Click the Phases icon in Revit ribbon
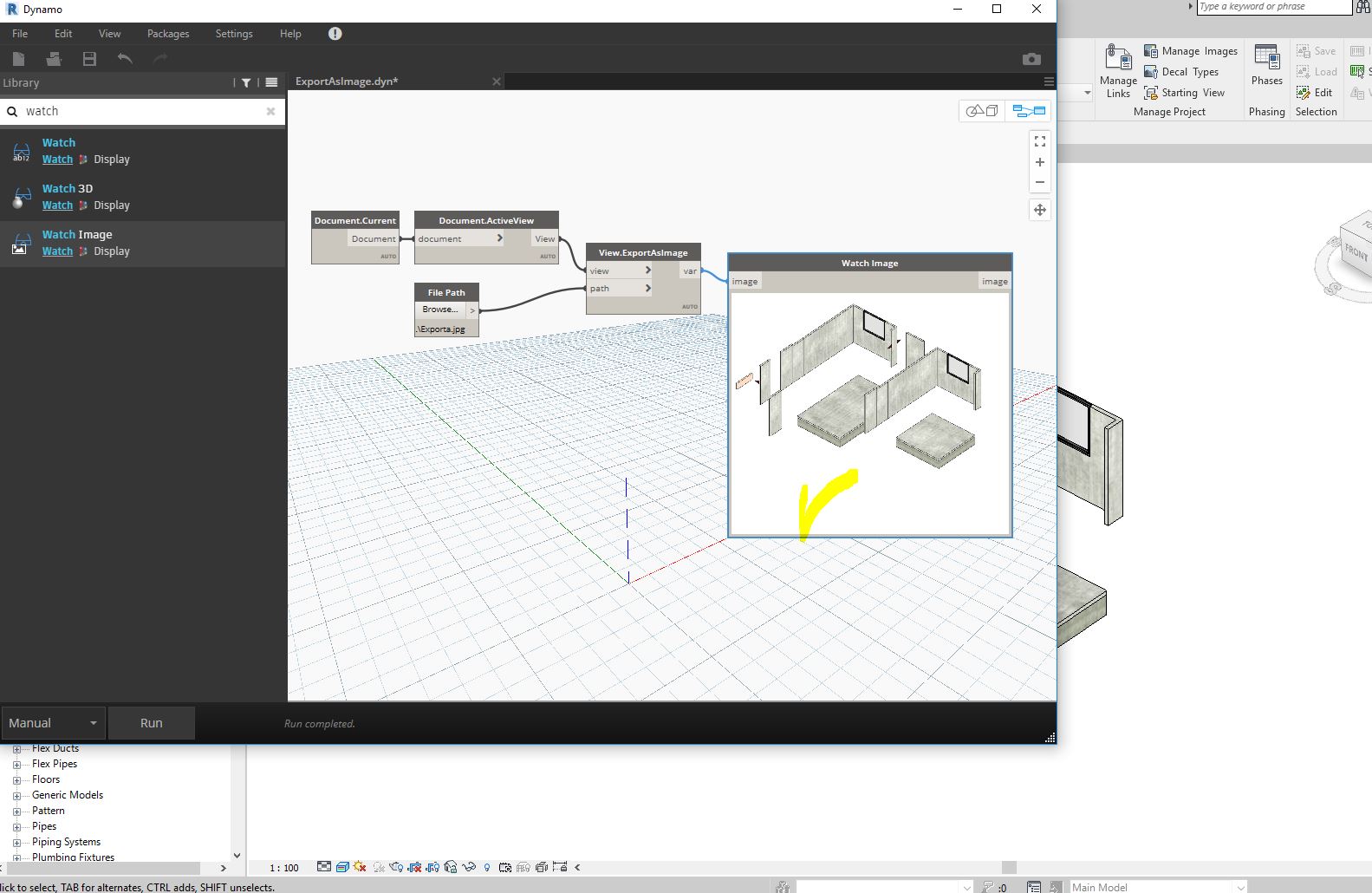This screenshot has height=893, width=1372. tap(1266, 66)
